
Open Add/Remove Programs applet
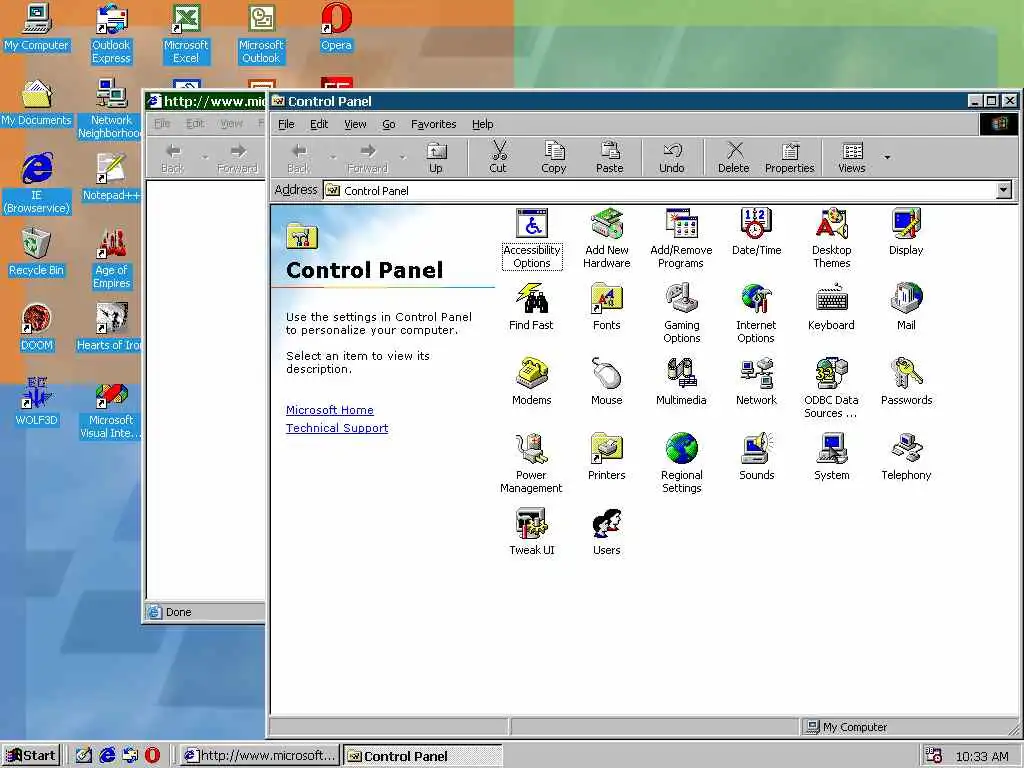click(x=681, y=239)
